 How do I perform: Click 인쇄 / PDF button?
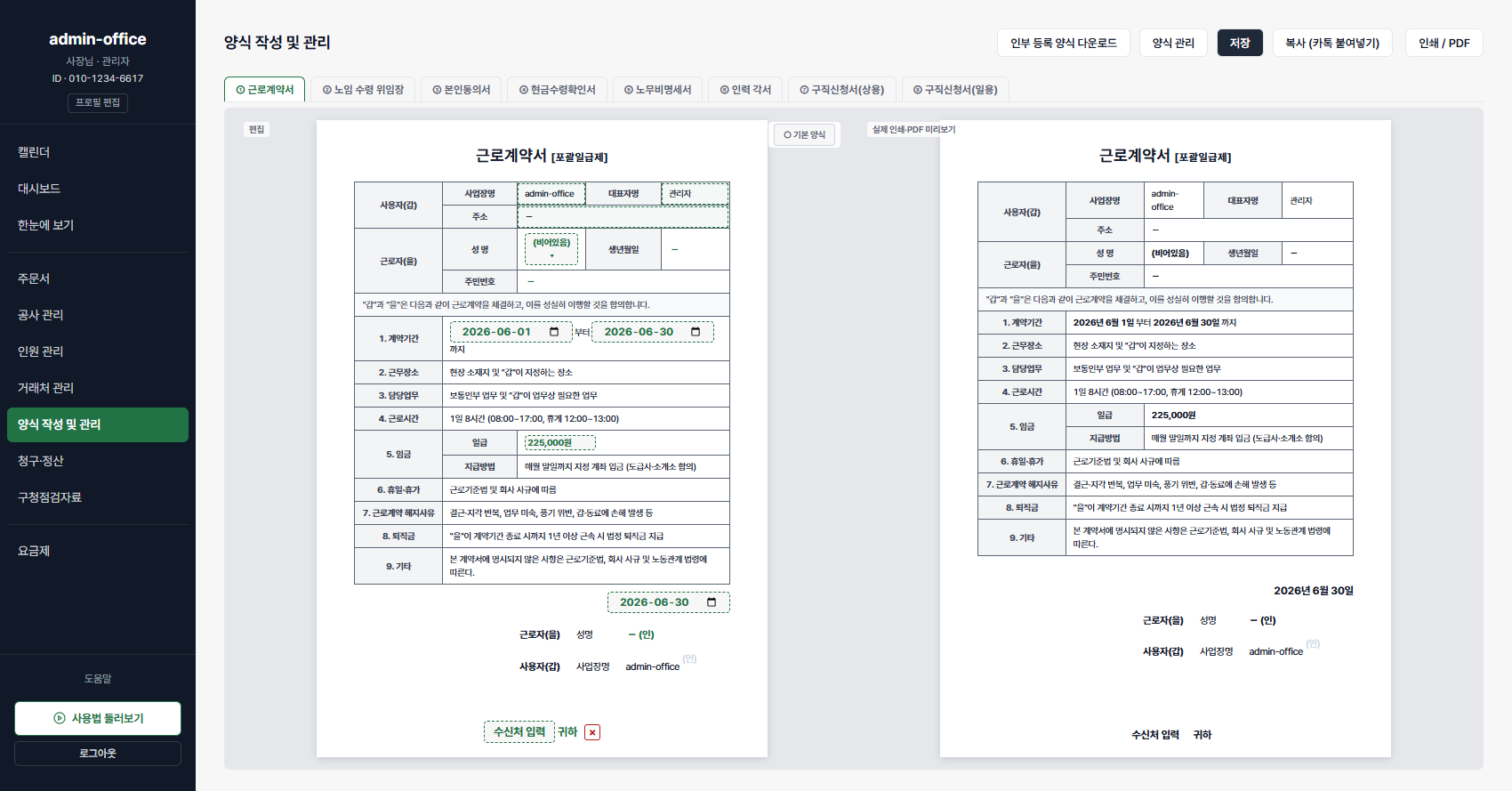[x=1444, y=43]
